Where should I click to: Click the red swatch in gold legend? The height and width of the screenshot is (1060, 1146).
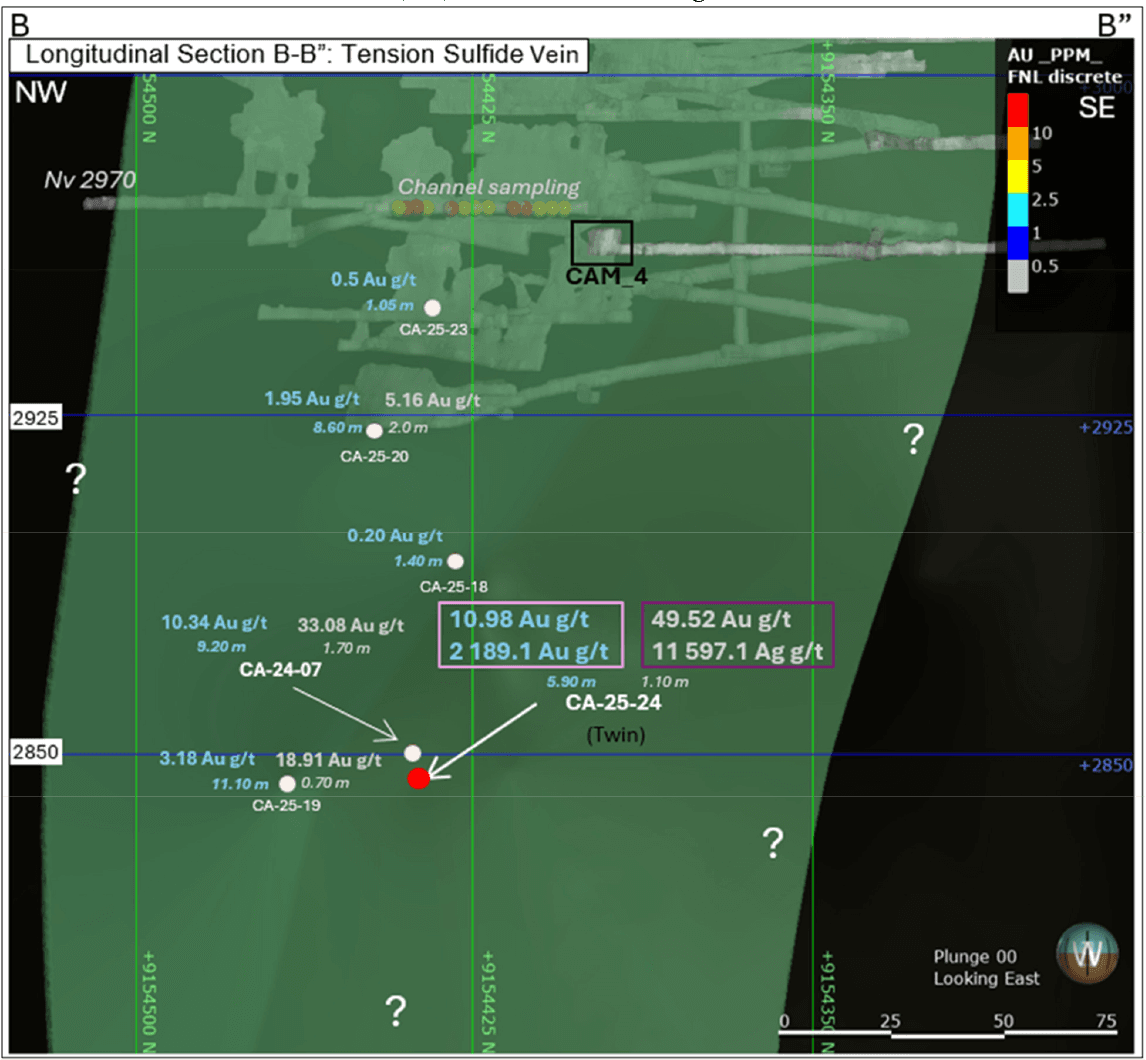(1018, 110)
